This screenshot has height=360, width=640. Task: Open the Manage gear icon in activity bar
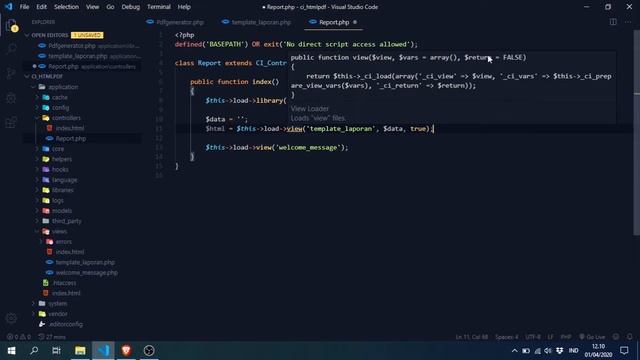click(x=11, y=318)
